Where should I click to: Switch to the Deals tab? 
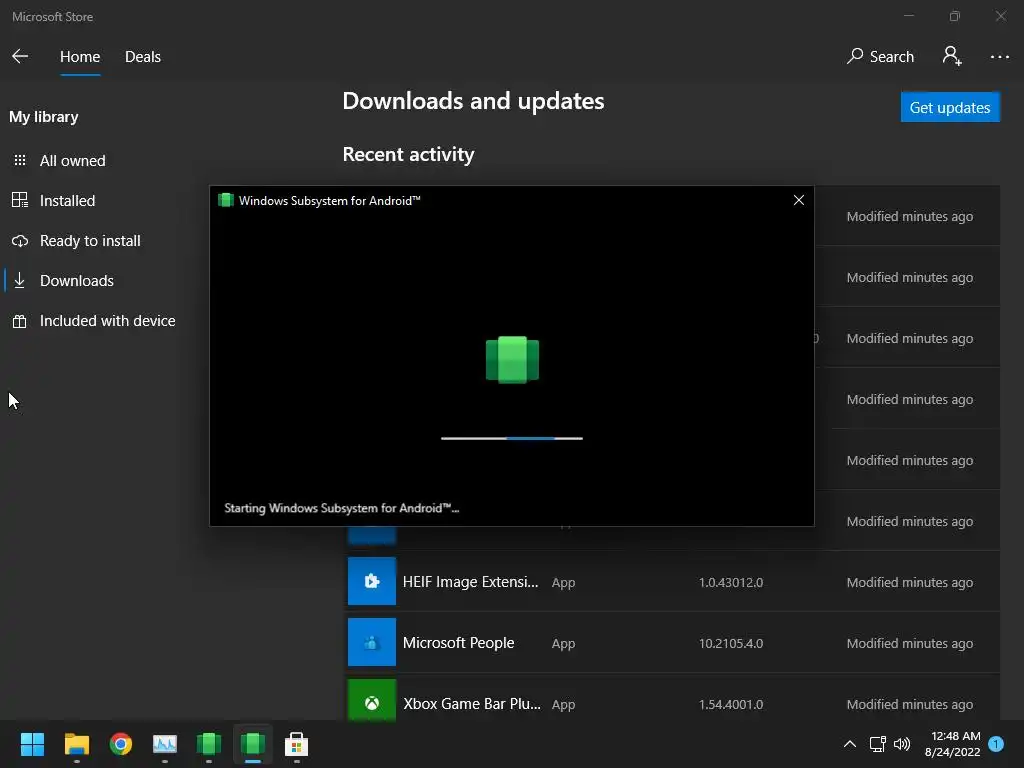tap(143, 57)
